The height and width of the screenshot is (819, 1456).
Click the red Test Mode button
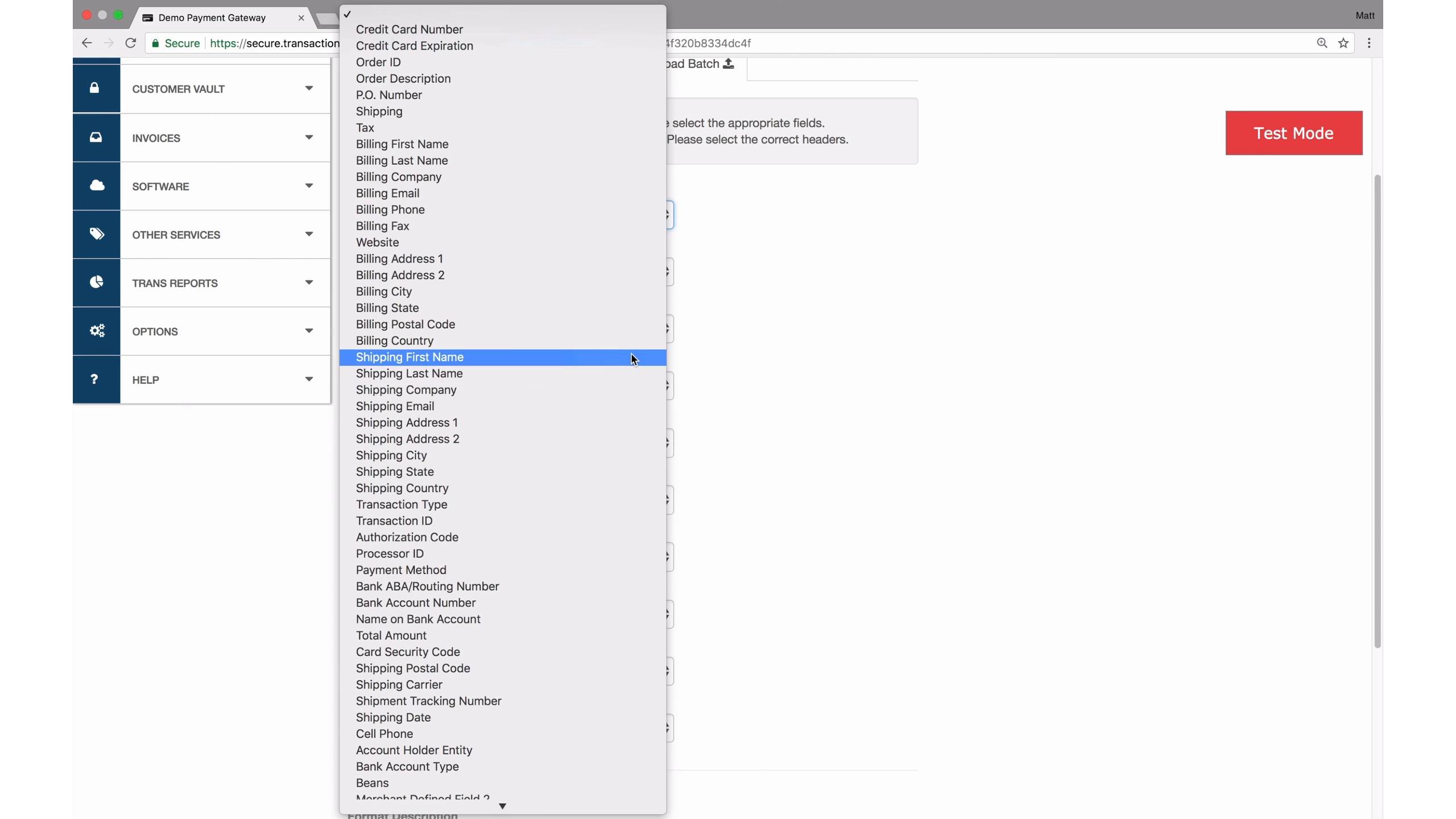click(x=1293, y=133)
